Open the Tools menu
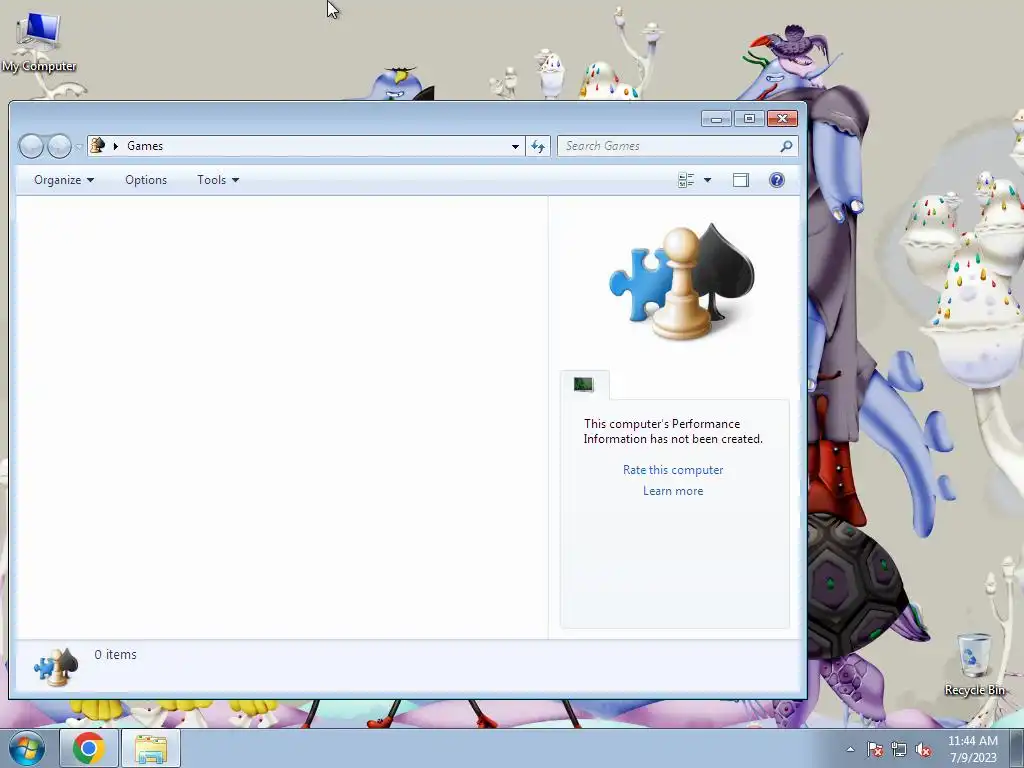This screenshot has width=1024, height=768. pyautogui.click(x=218, y=180)
